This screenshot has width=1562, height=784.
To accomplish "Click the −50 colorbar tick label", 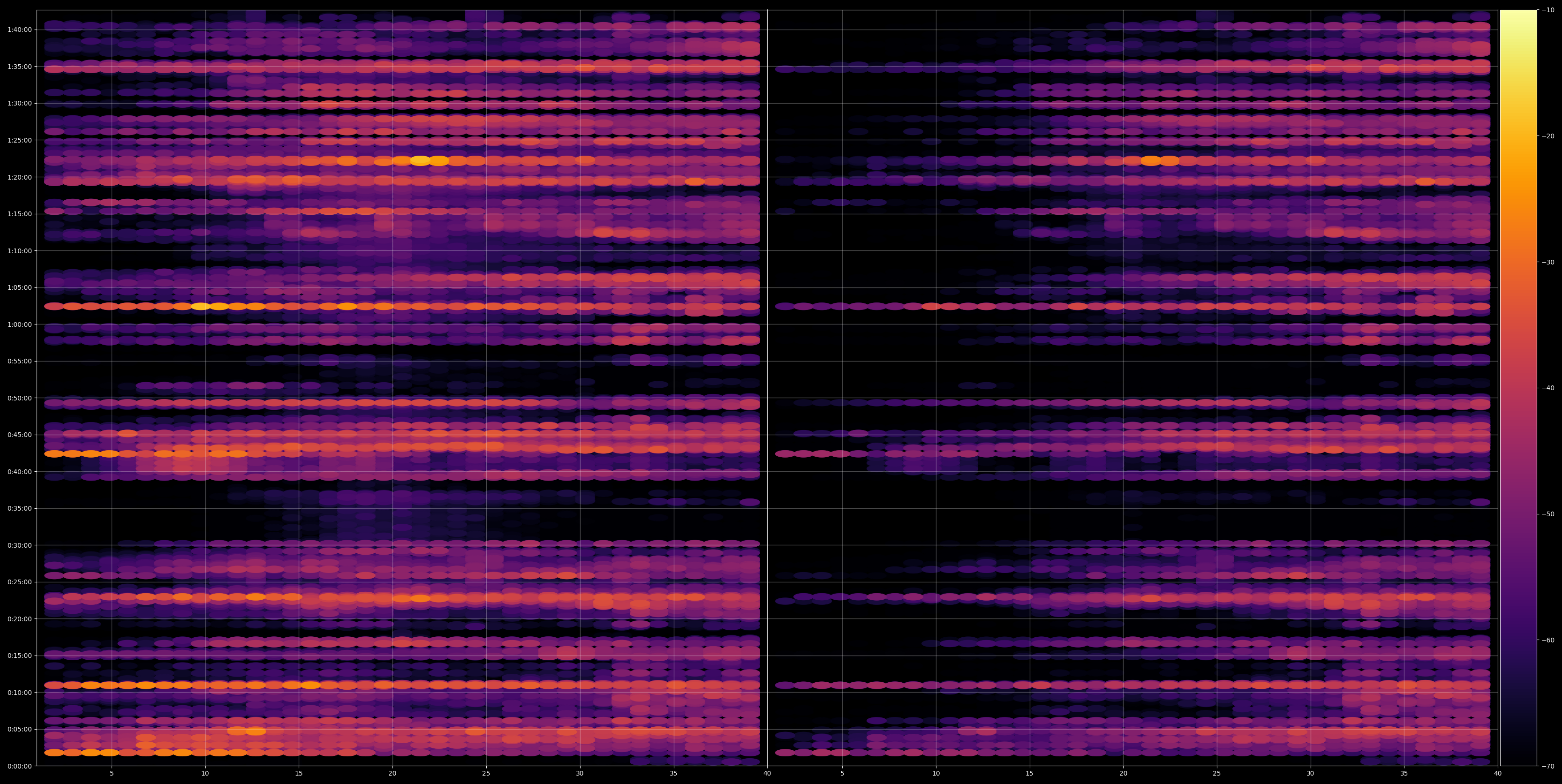I will coord(1548,514).
